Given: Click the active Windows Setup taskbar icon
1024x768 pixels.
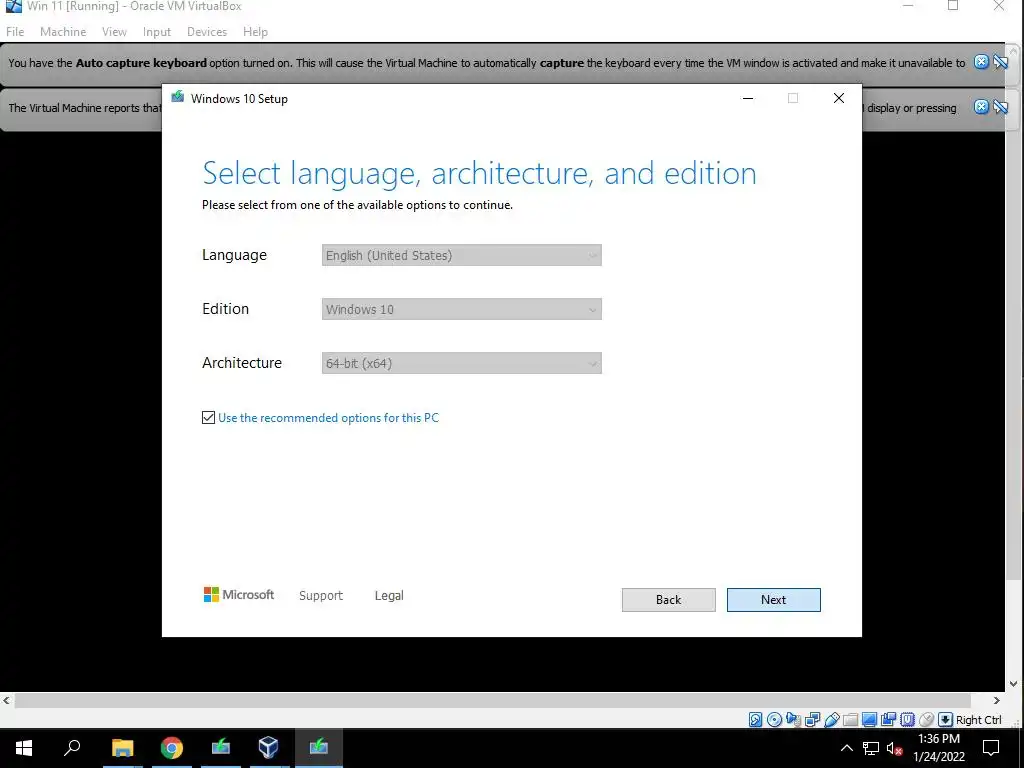Looking at the screenshot, I should coord(318,748).
